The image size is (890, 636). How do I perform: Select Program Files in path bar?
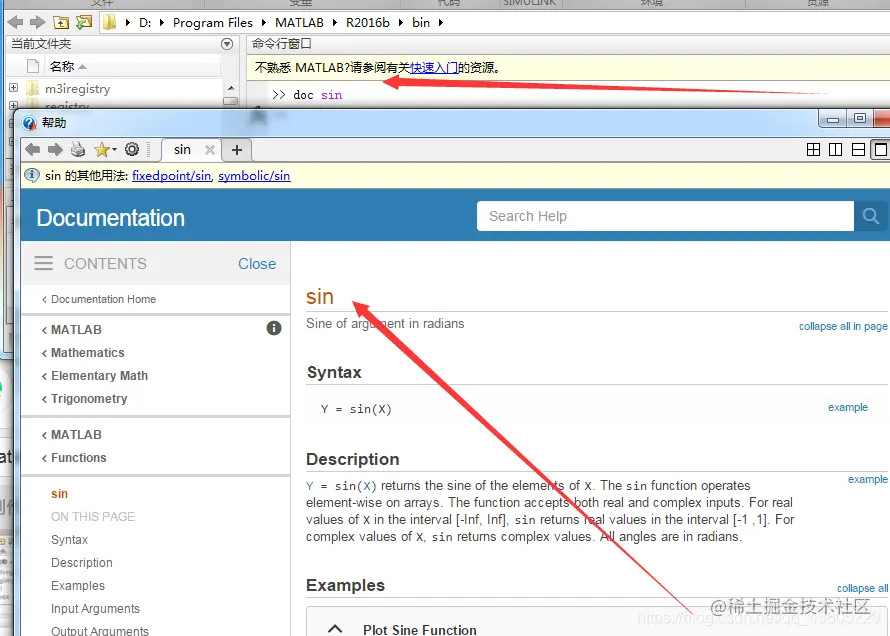pyautogui.click(x=212, y=23)
